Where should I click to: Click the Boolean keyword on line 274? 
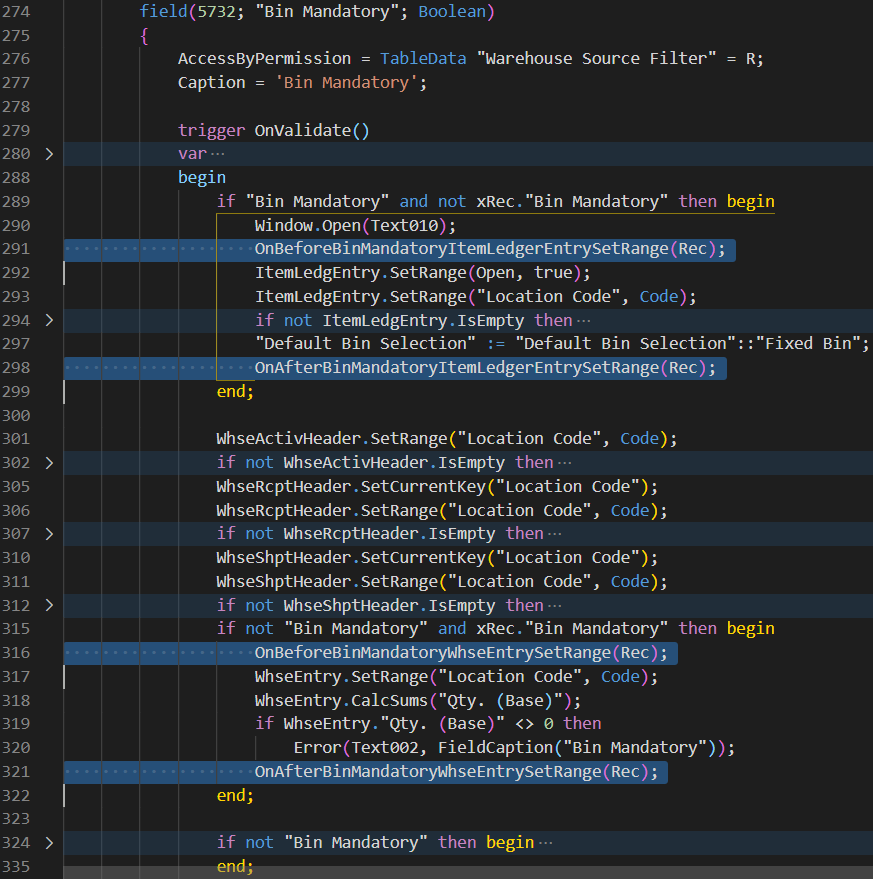pos(453,11)
